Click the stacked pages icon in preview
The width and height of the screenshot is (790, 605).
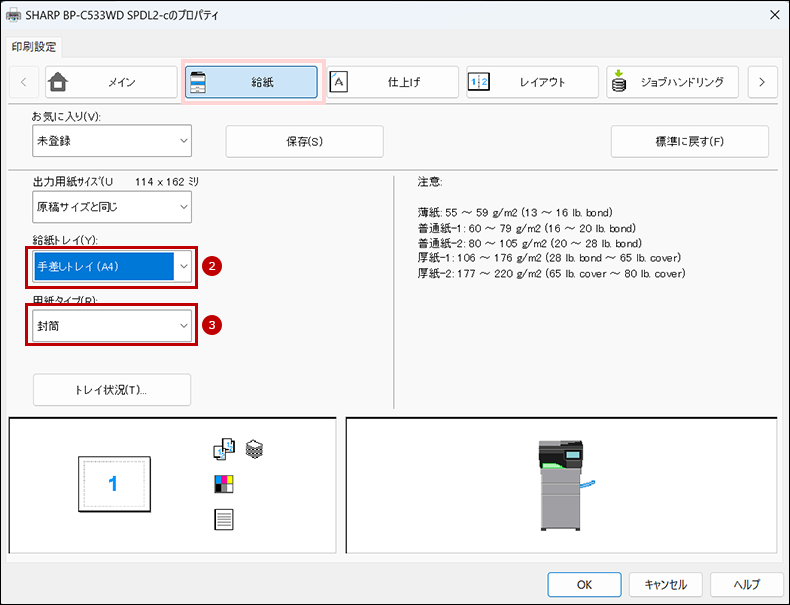coord(254,450)
